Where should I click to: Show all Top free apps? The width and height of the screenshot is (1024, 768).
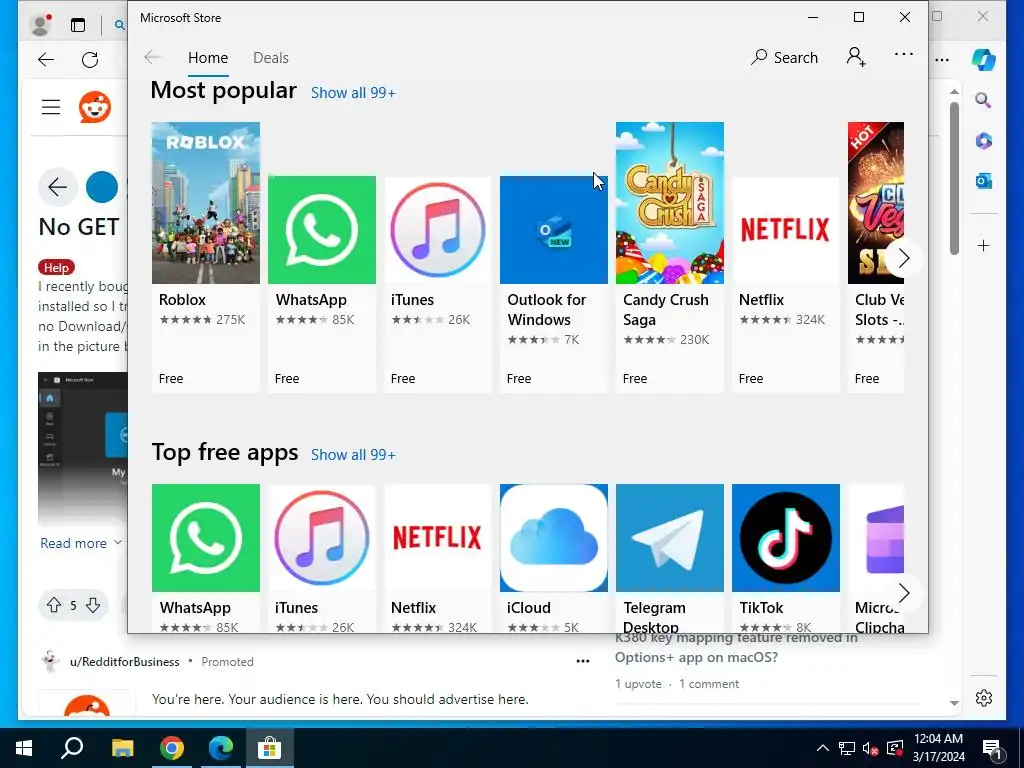point(353,455)
